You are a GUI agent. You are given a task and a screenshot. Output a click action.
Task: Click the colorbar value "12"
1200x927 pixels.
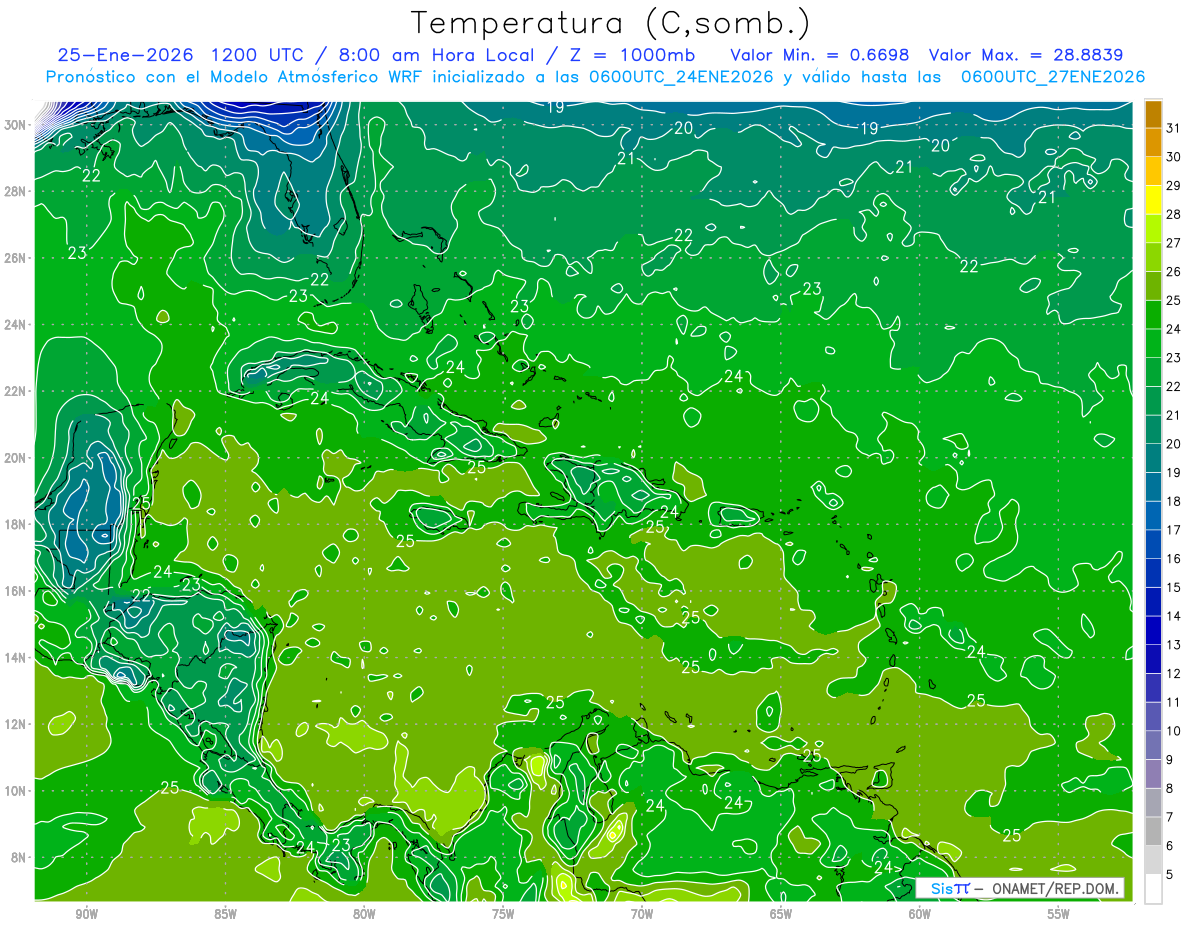[x=1174, y=674]
